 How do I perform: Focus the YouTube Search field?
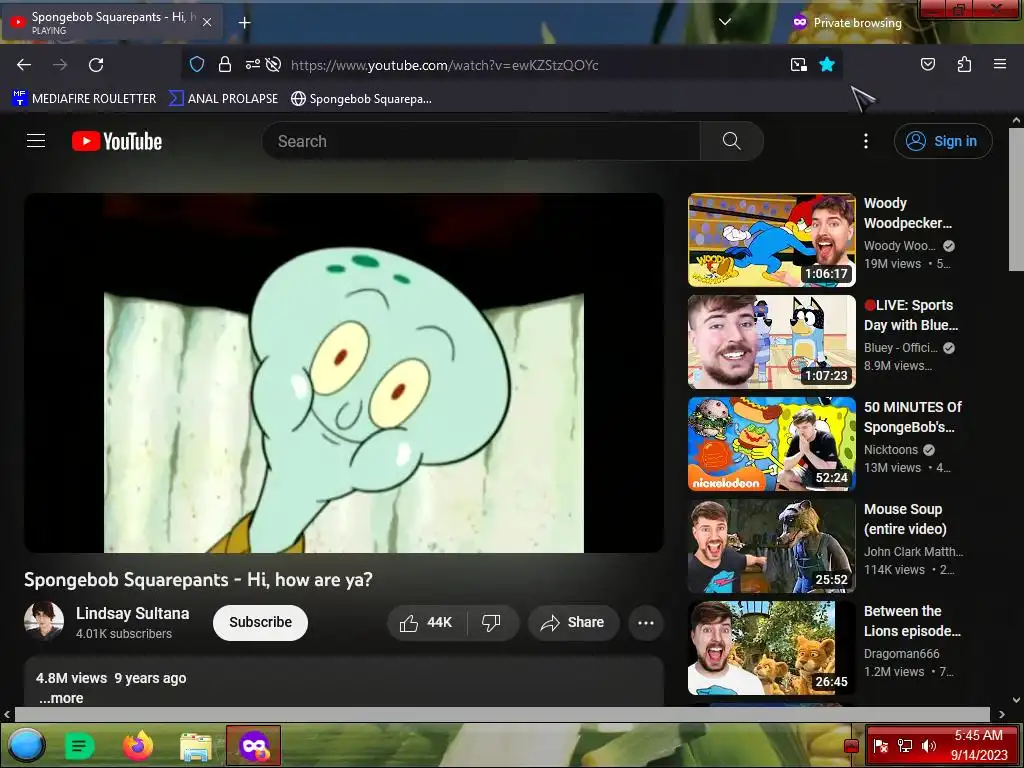pos(481,141)
